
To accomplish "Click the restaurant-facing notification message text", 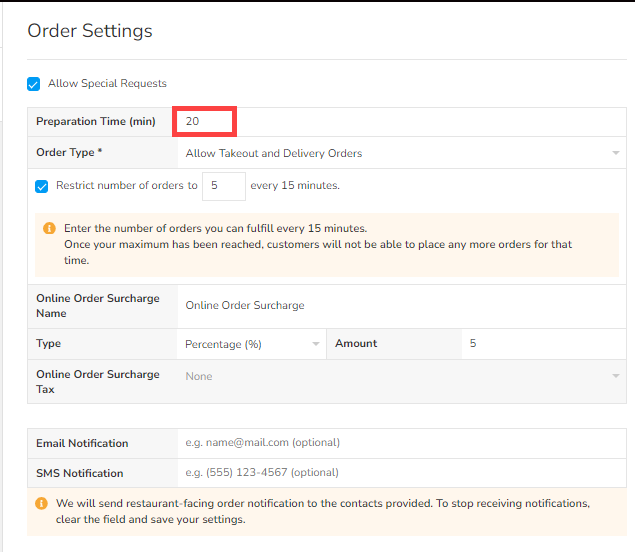I will tap(322, 511).
